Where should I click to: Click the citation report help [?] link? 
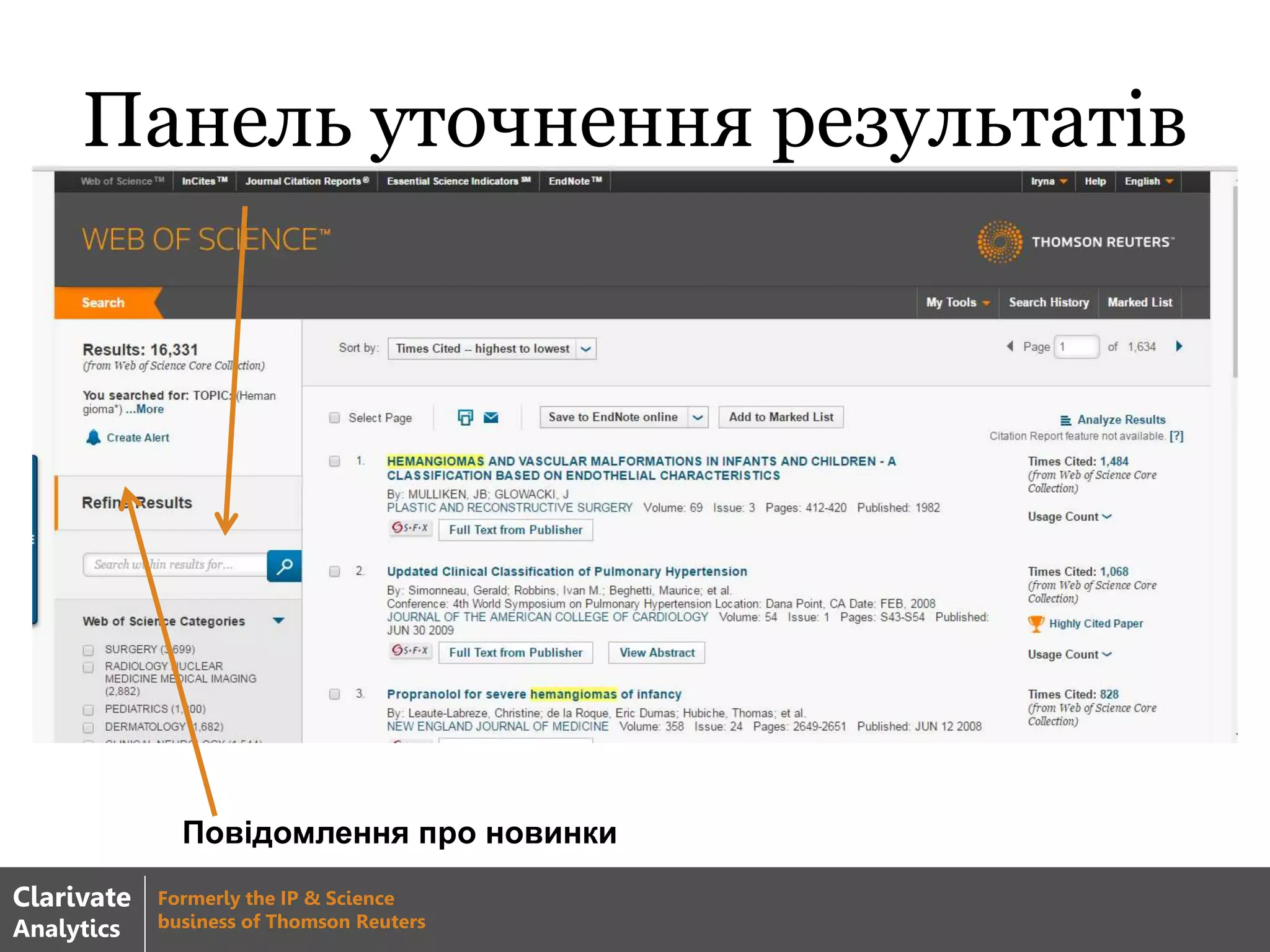pos(1176,436)
